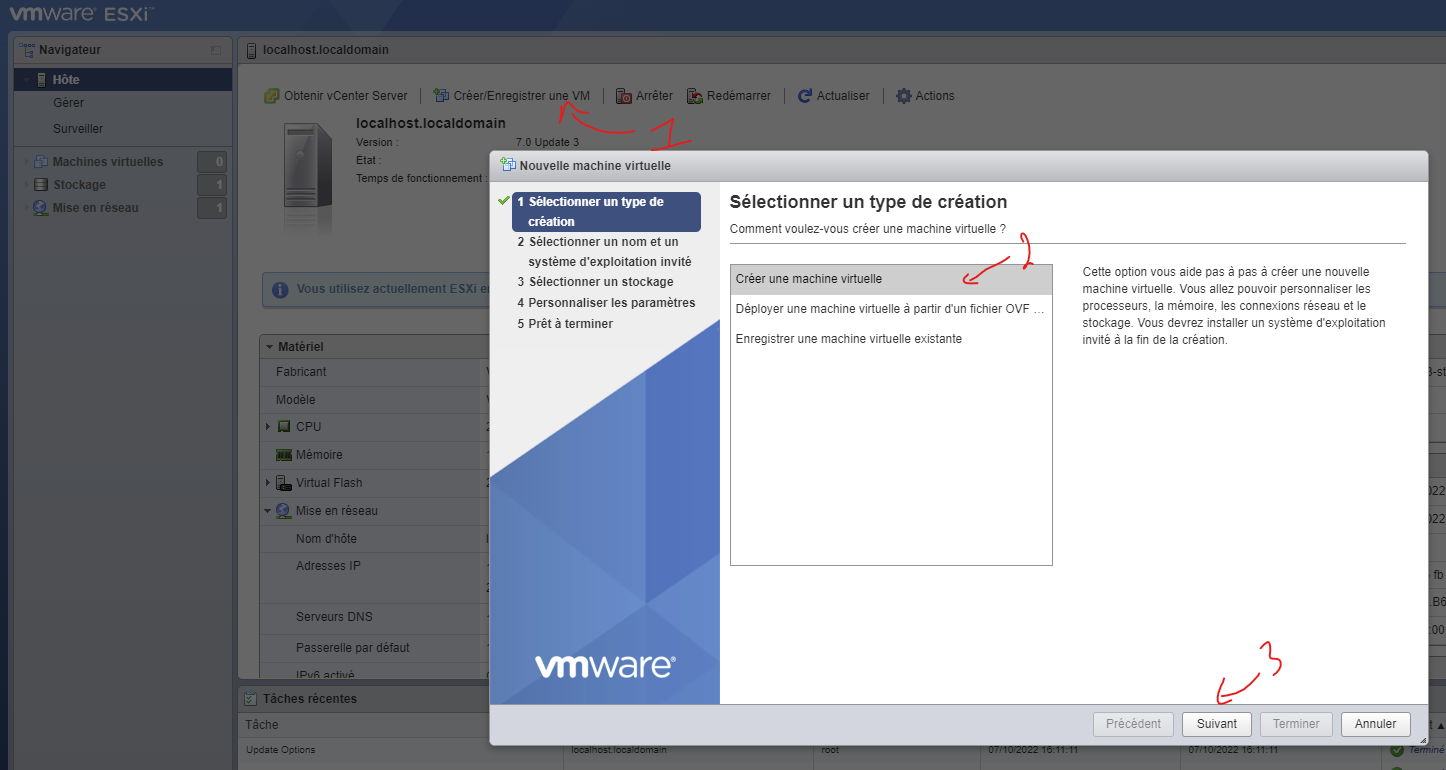Screen dimensions: 1446x770
Task: Click the Arrêter power-off icon
Action: point(624,96)
